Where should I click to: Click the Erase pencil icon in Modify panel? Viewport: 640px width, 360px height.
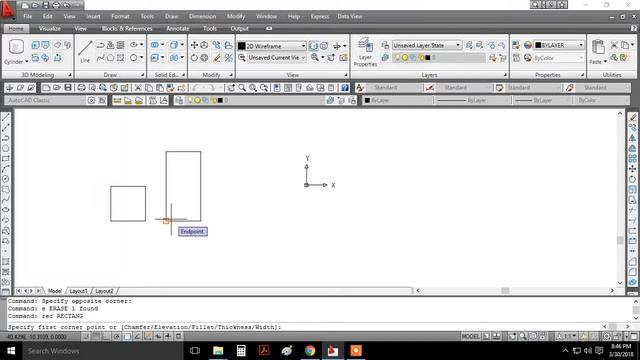[x=217, y=58]
